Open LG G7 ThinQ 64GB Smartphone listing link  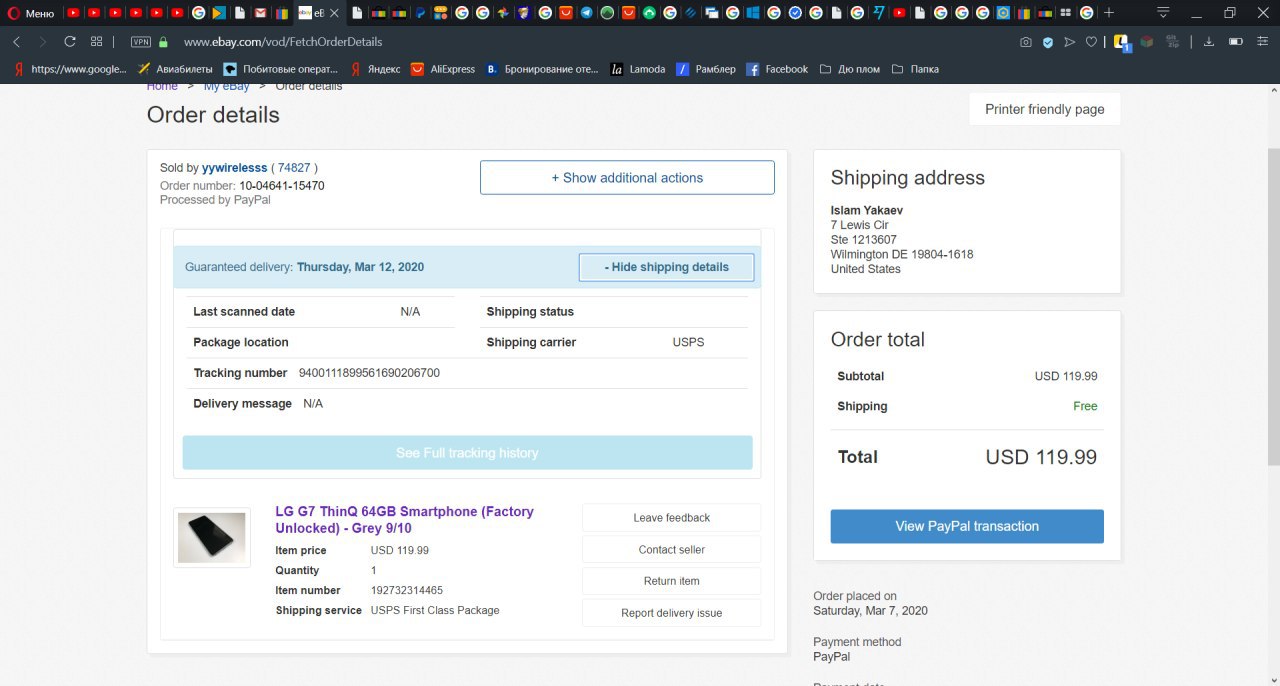405,519
